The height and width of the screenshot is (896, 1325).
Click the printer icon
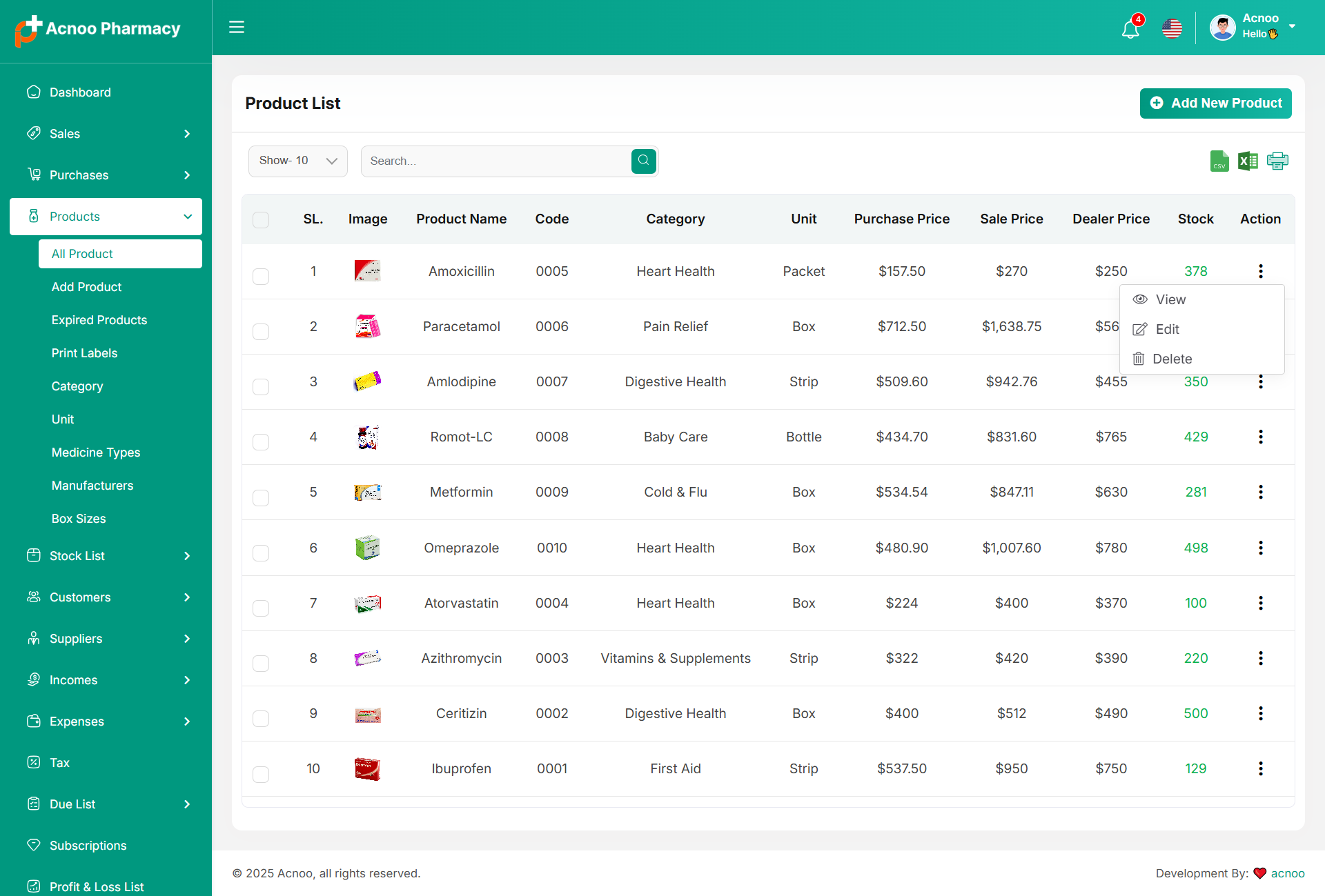click(1277, 161)
